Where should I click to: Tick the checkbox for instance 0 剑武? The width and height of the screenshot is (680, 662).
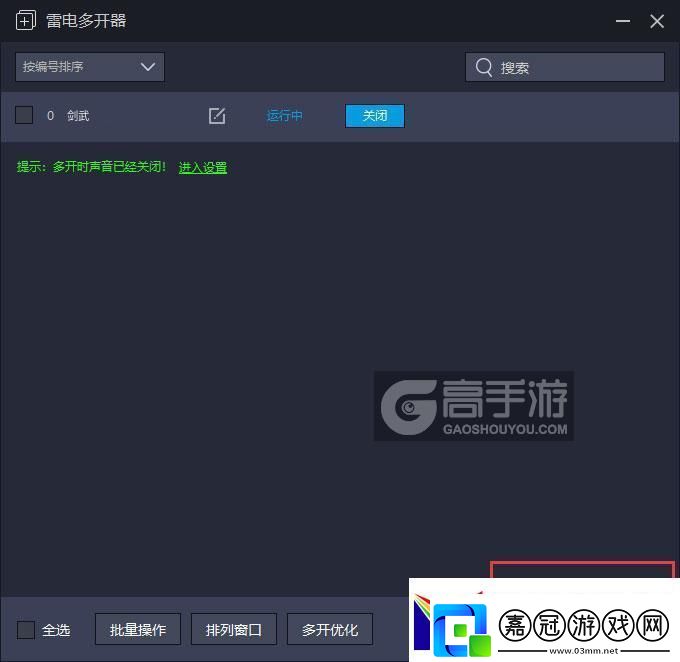pyautogui.click(x=24, y=115)
